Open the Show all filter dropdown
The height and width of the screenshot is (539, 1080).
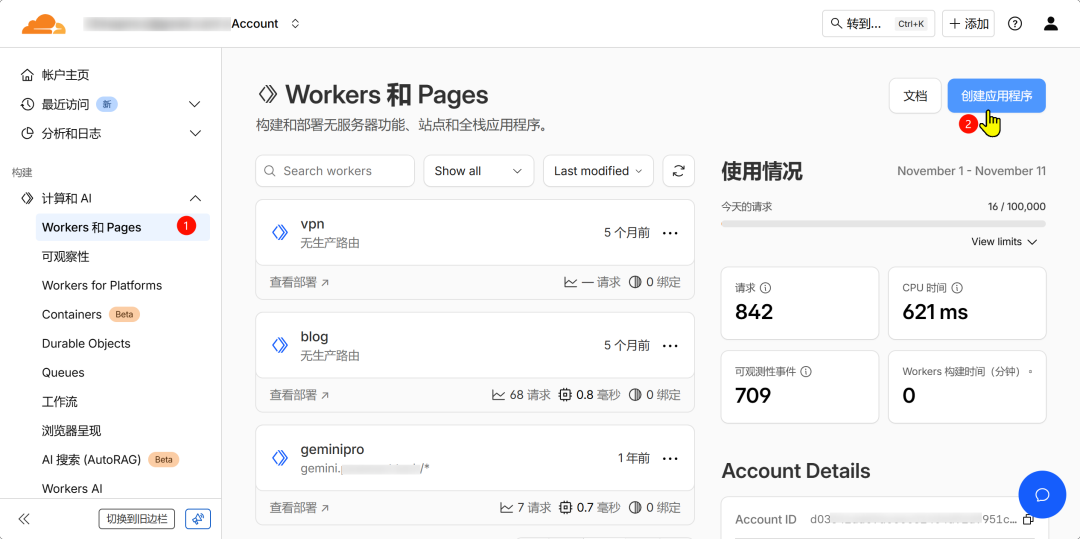tap(478, 171)
